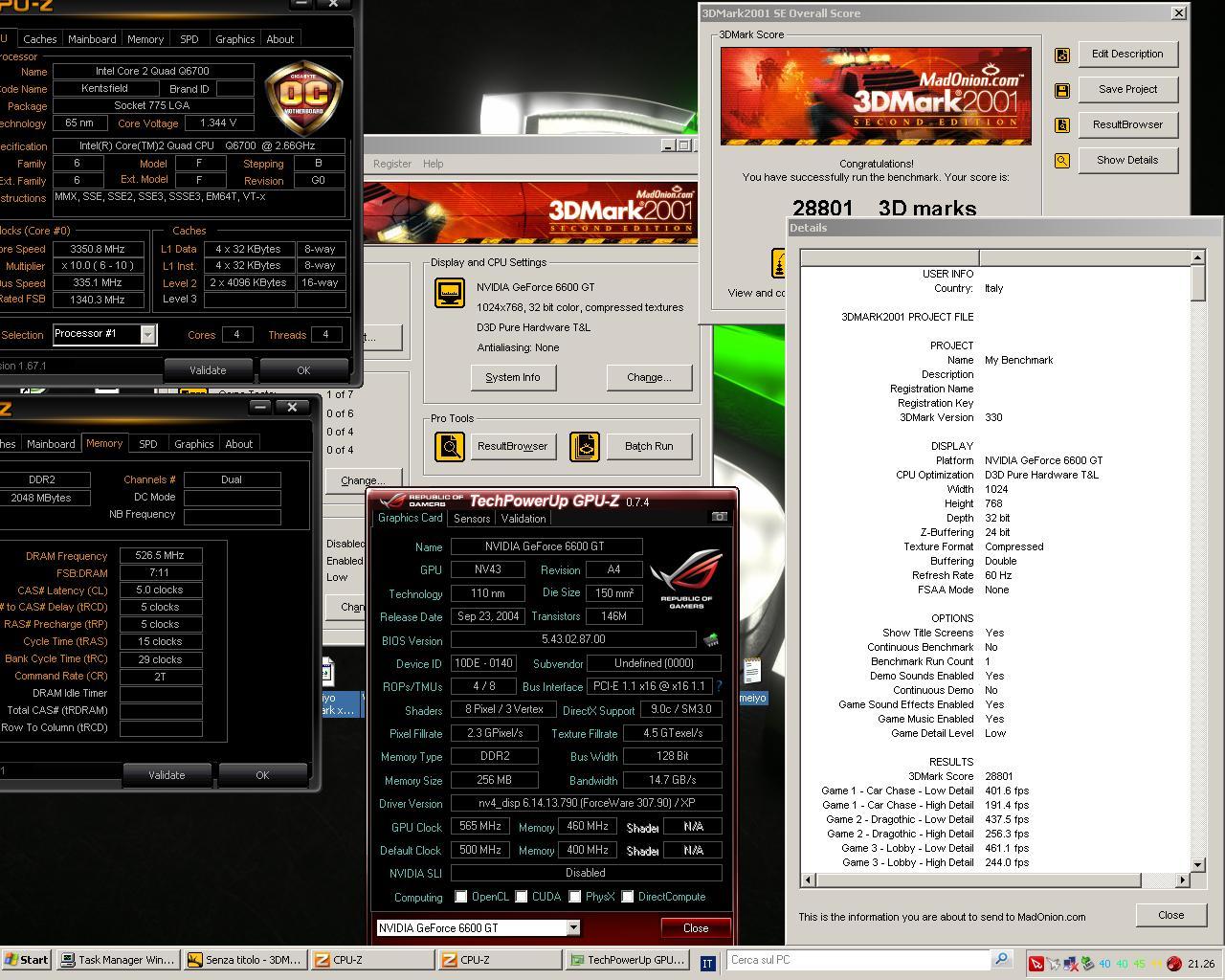Screen dimensions: 1225x980
Task: Click the Show Details button
Action: pos(1127,161)
